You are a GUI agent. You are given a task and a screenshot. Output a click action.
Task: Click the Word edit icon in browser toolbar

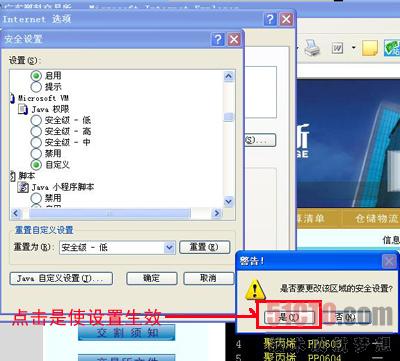(x=337, y=49)
